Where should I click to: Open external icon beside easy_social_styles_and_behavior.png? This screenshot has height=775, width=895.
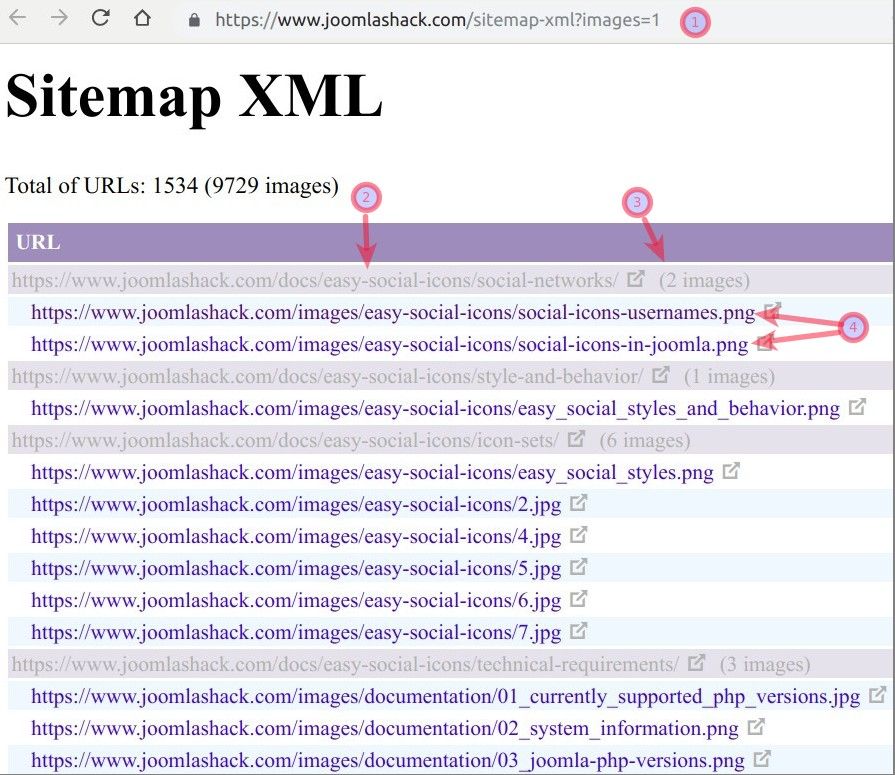pyautogui.click(x=857, y=407)
